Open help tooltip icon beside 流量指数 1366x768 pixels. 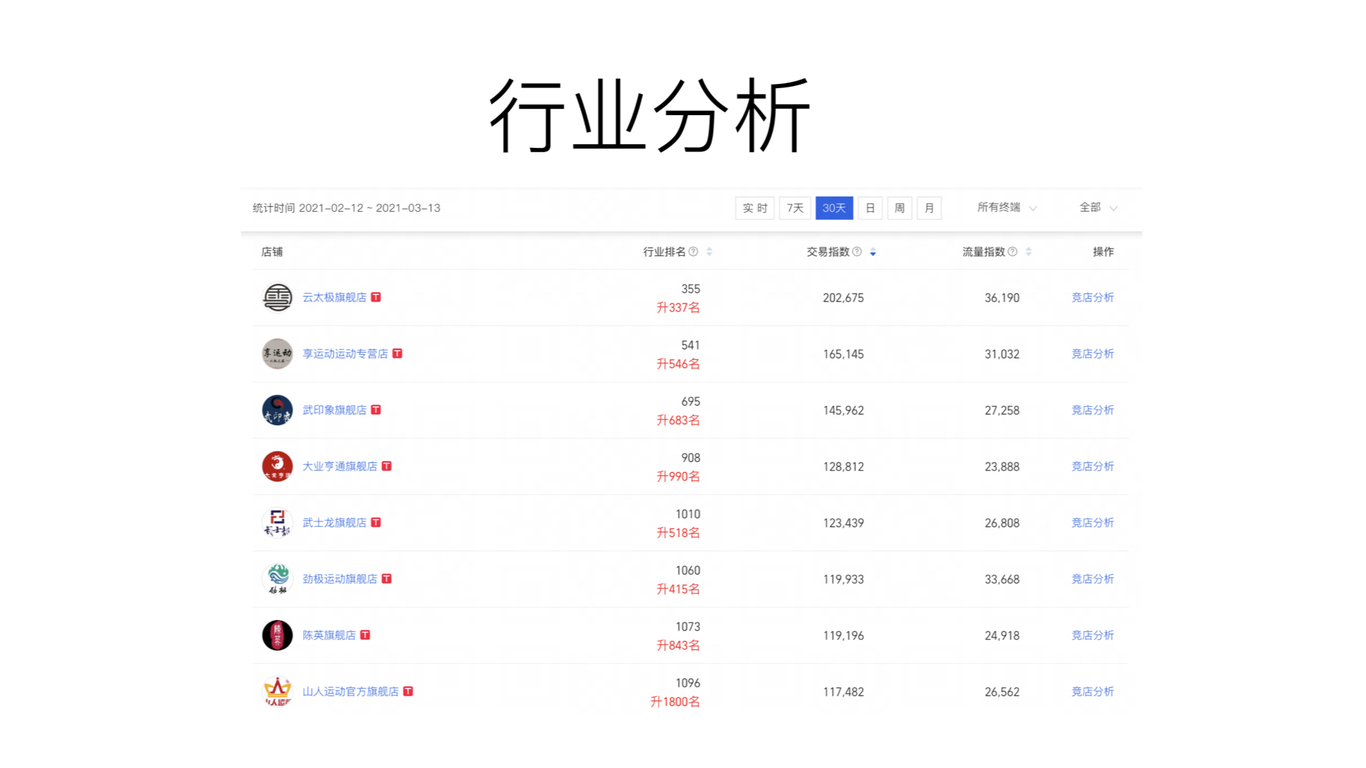click(x=1012, y=252)
